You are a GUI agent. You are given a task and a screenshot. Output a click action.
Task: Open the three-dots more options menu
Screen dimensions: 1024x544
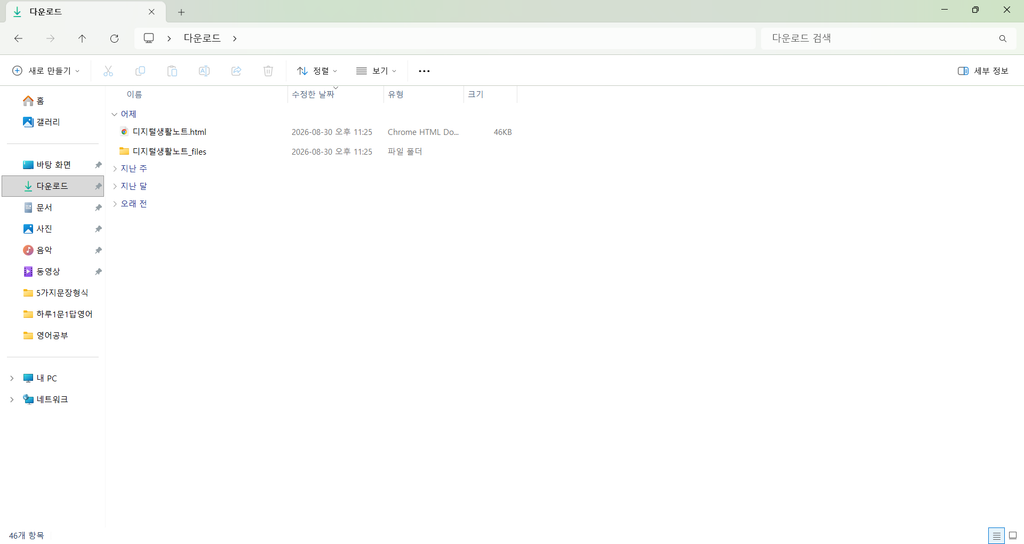pyautogui.click(x=424, y=71)
